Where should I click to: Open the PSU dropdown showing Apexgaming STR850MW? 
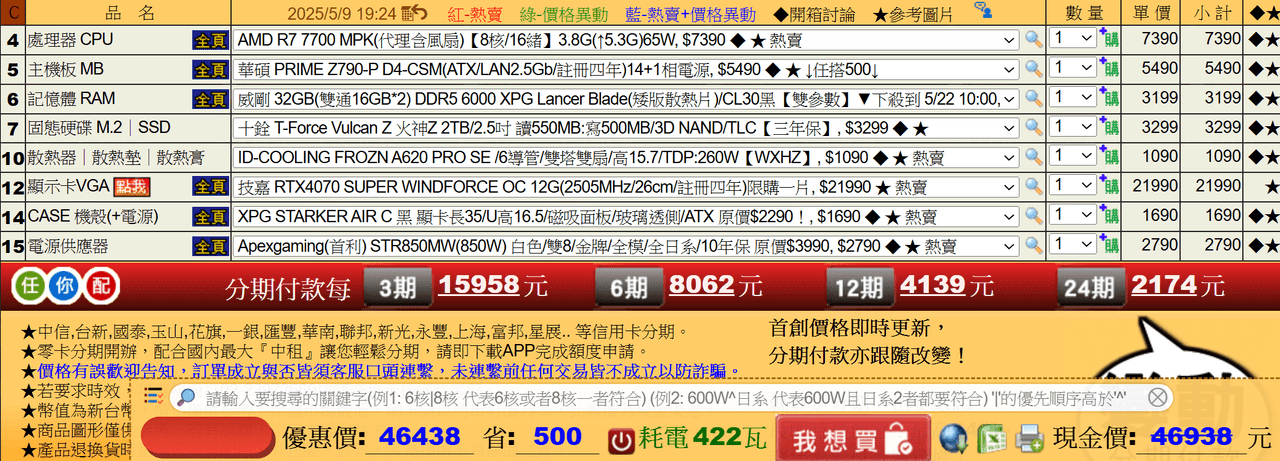pyautogui.click(x=626, y=246)
